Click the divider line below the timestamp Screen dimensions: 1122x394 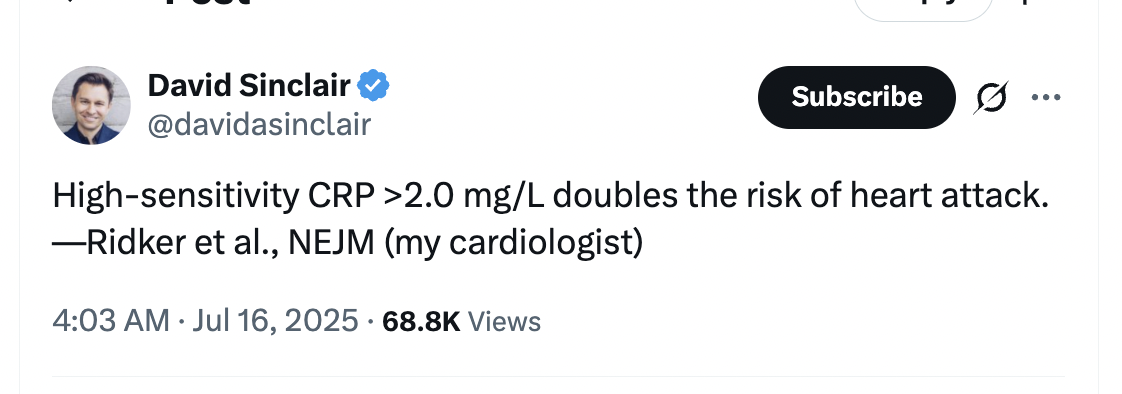pos(558,376)
